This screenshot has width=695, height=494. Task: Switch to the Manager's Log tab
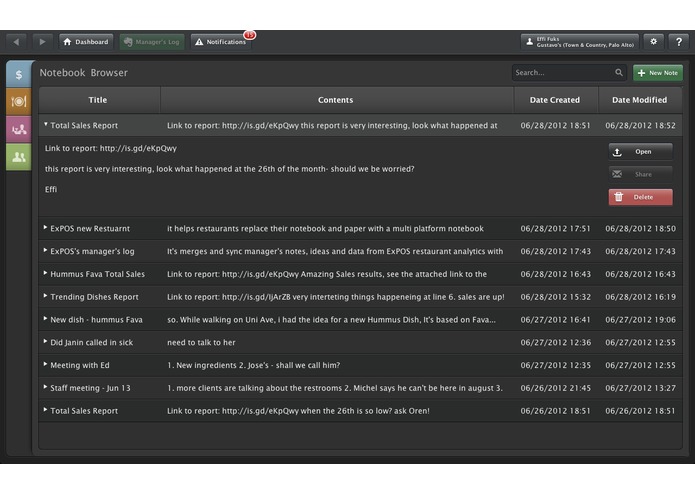coord(152,42)
